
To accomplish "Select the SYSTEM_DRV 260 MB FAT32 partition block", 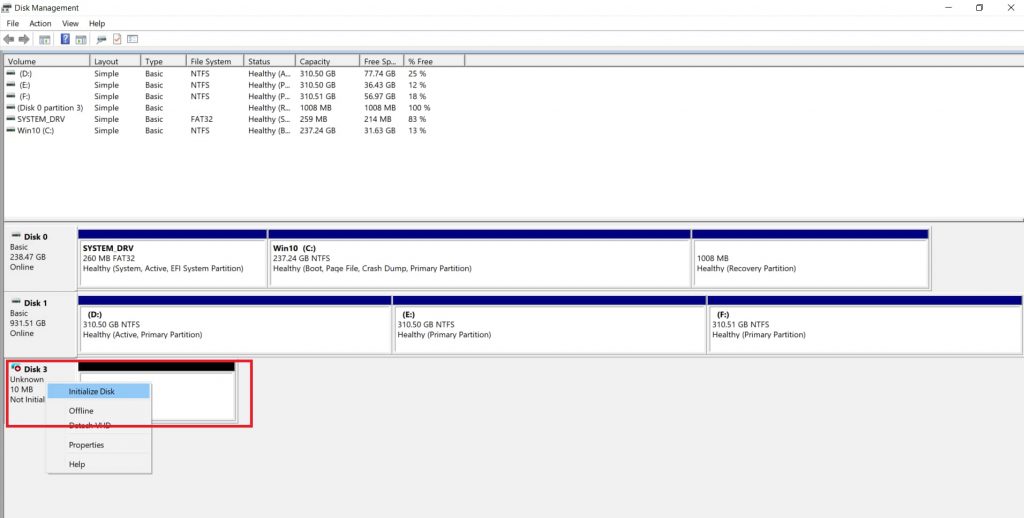I will click(172, 258).
